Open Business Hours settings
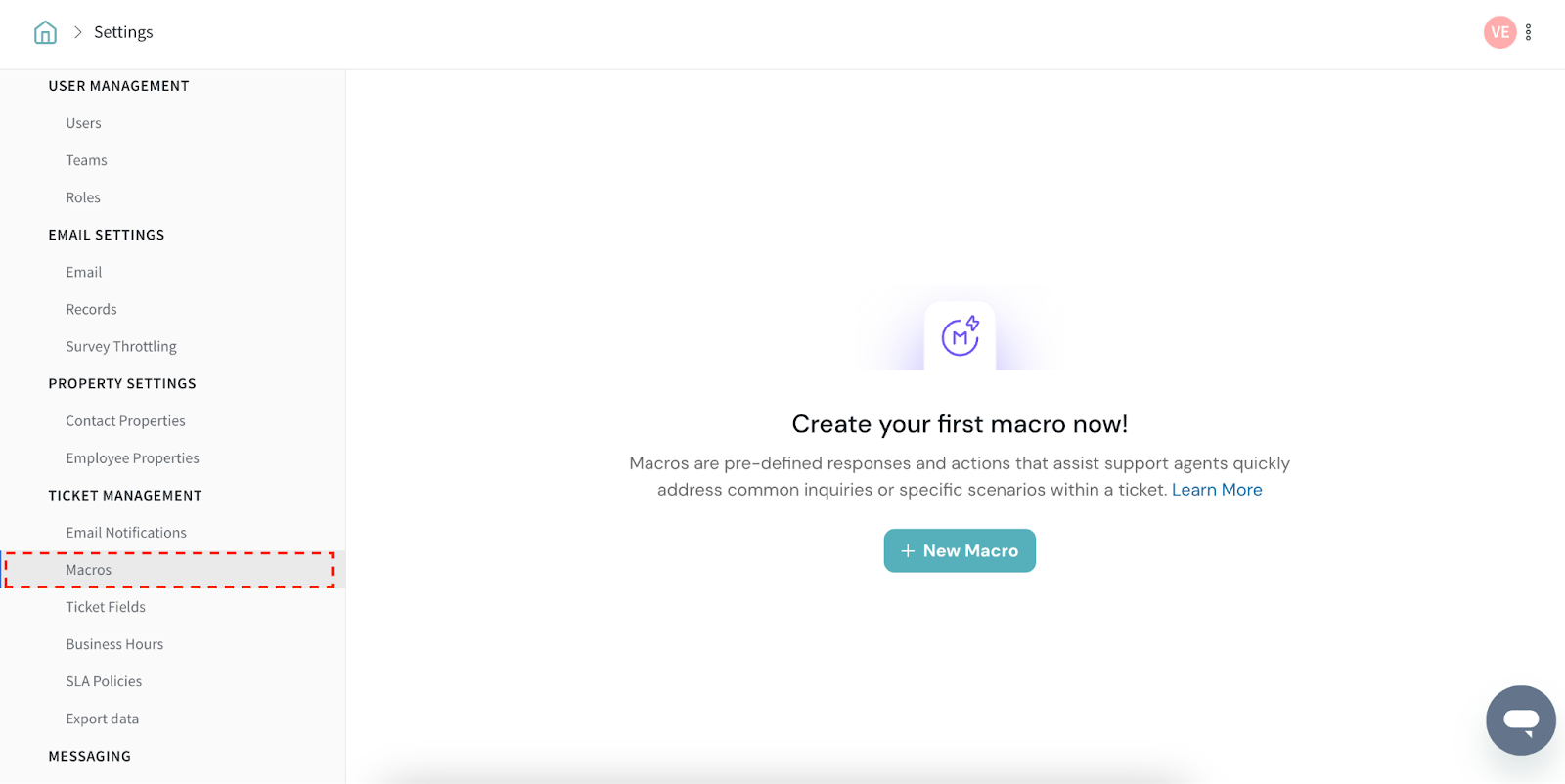Screen dimensions: 1565x784 click(114, 644)
